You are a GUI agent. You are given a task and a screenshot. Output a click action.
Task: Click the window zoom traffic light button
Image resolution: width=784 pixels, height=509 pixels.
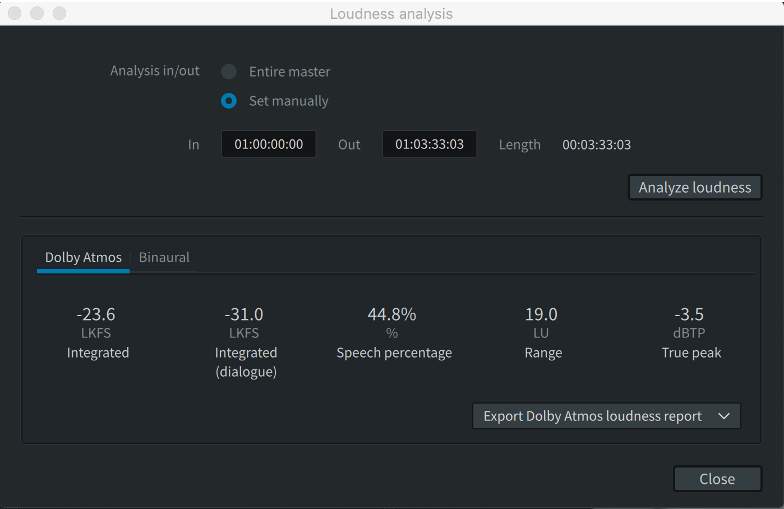coord(59,14)
